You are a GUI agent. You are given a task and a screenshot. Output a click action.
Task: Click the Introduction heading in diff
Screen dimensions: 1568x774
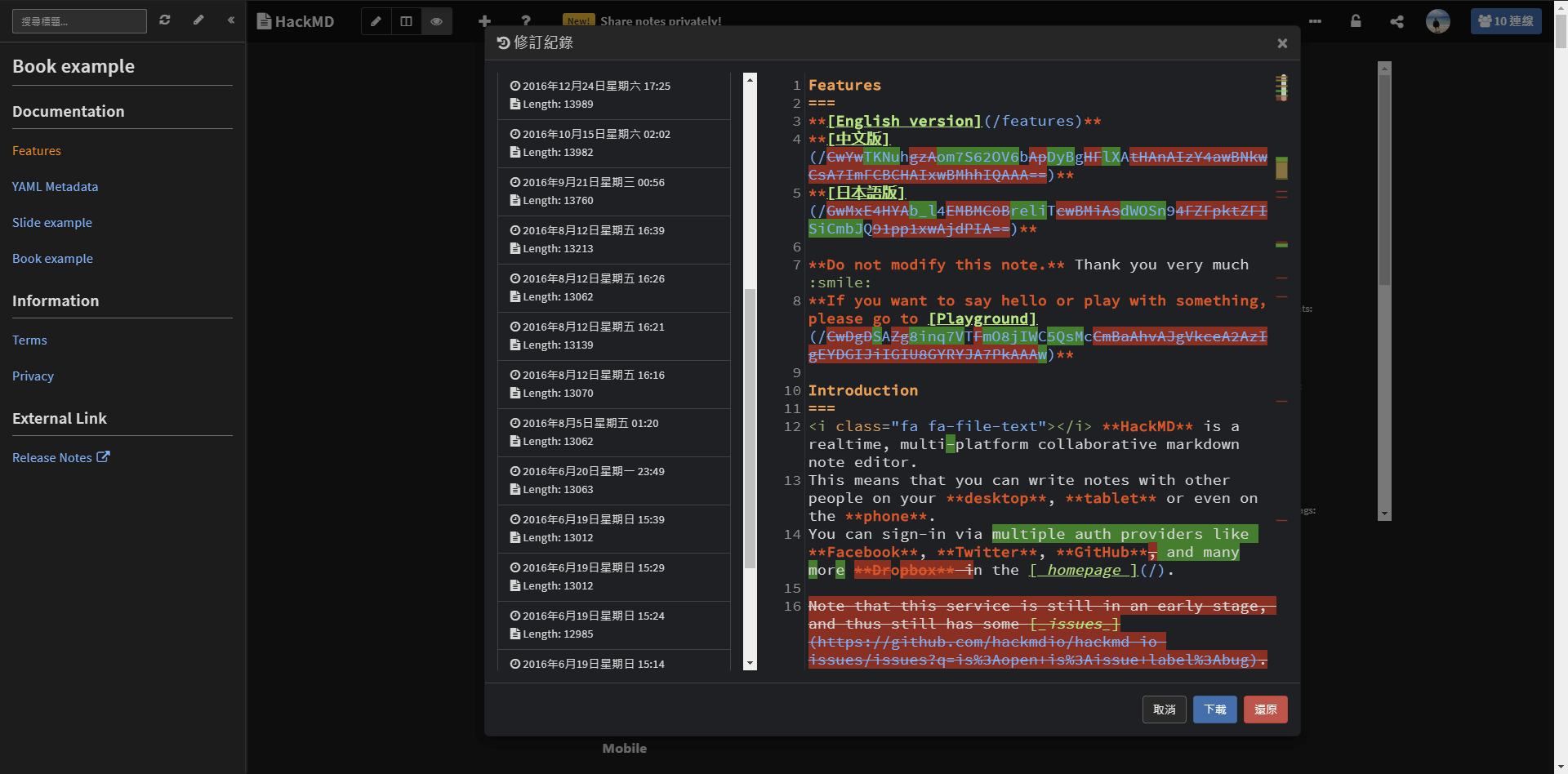pyautogui.click(x=863, y=390)
